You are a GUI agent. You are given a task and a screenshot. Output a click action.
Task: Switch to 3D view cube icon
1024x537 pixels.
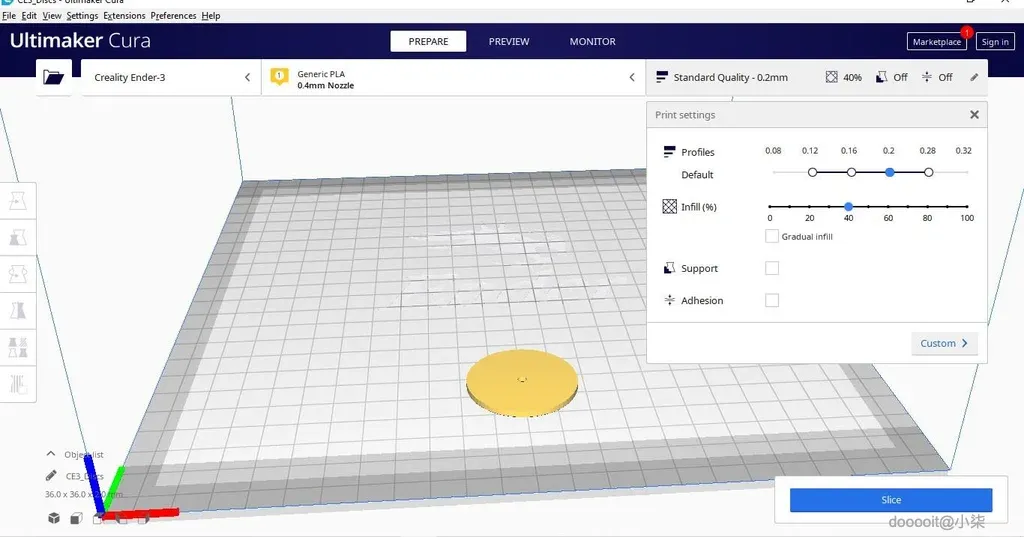(54, 518)
